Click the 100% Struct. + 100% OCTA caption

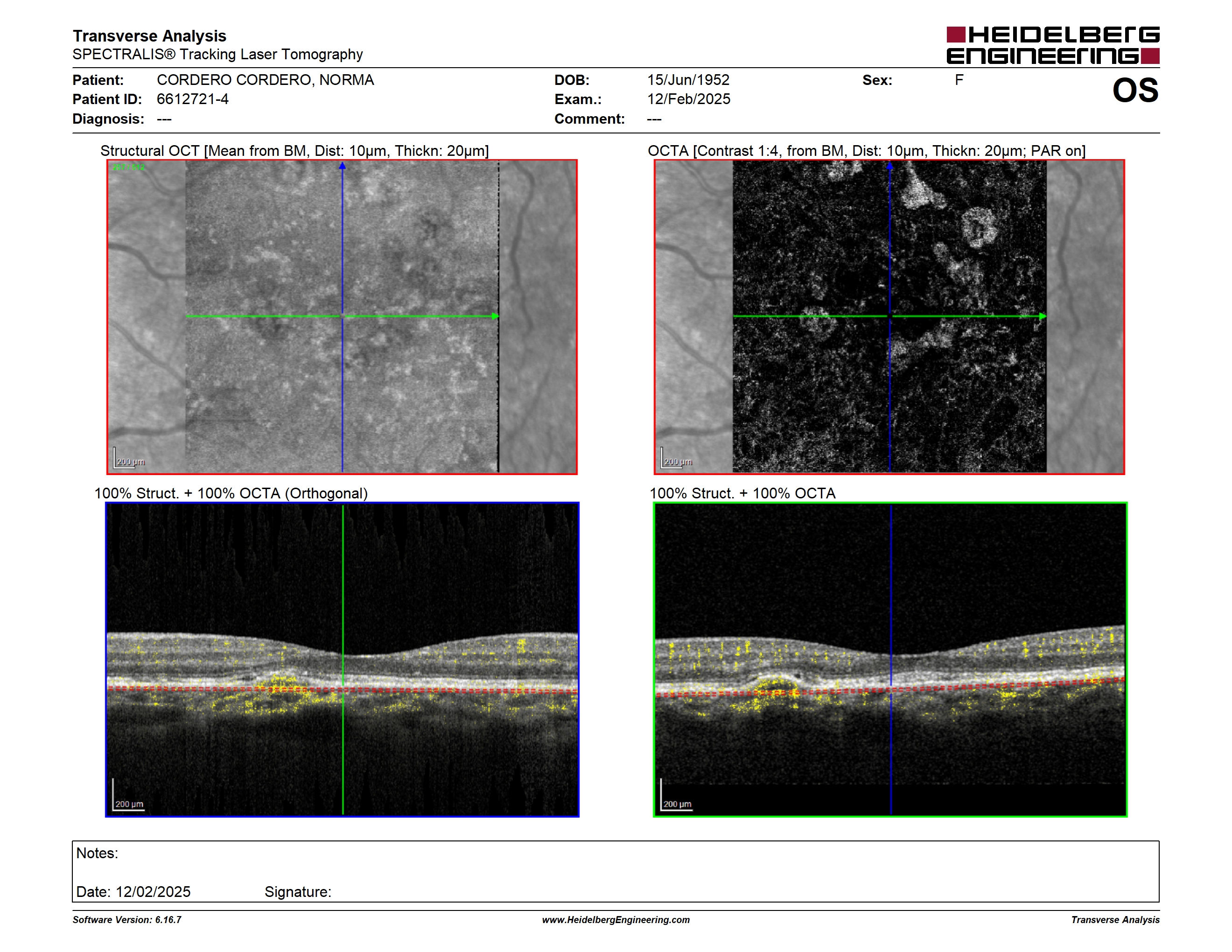pos(742,493)
